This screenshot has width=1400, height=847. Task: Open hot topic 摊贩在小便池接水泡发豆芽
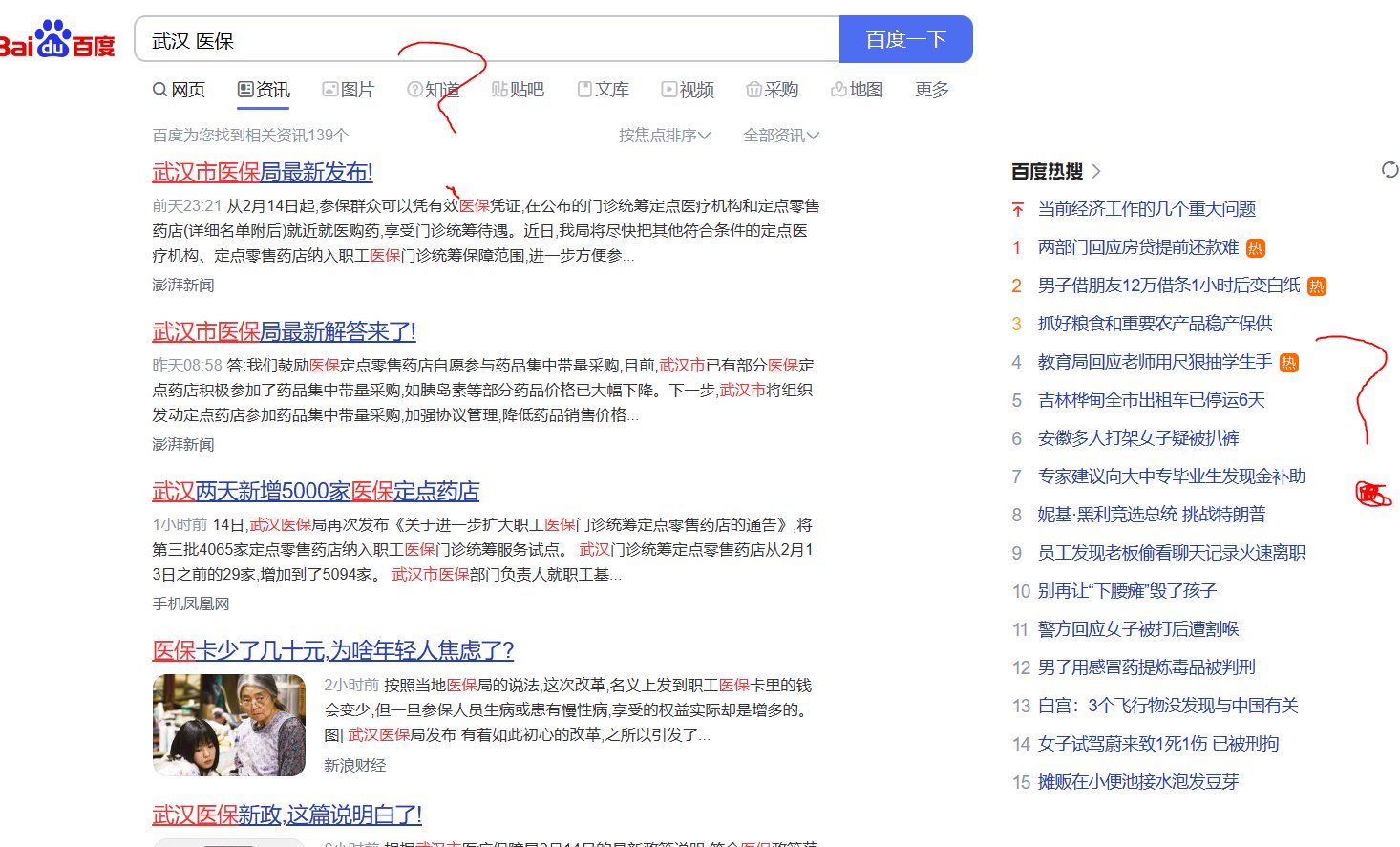[1138, 782]
